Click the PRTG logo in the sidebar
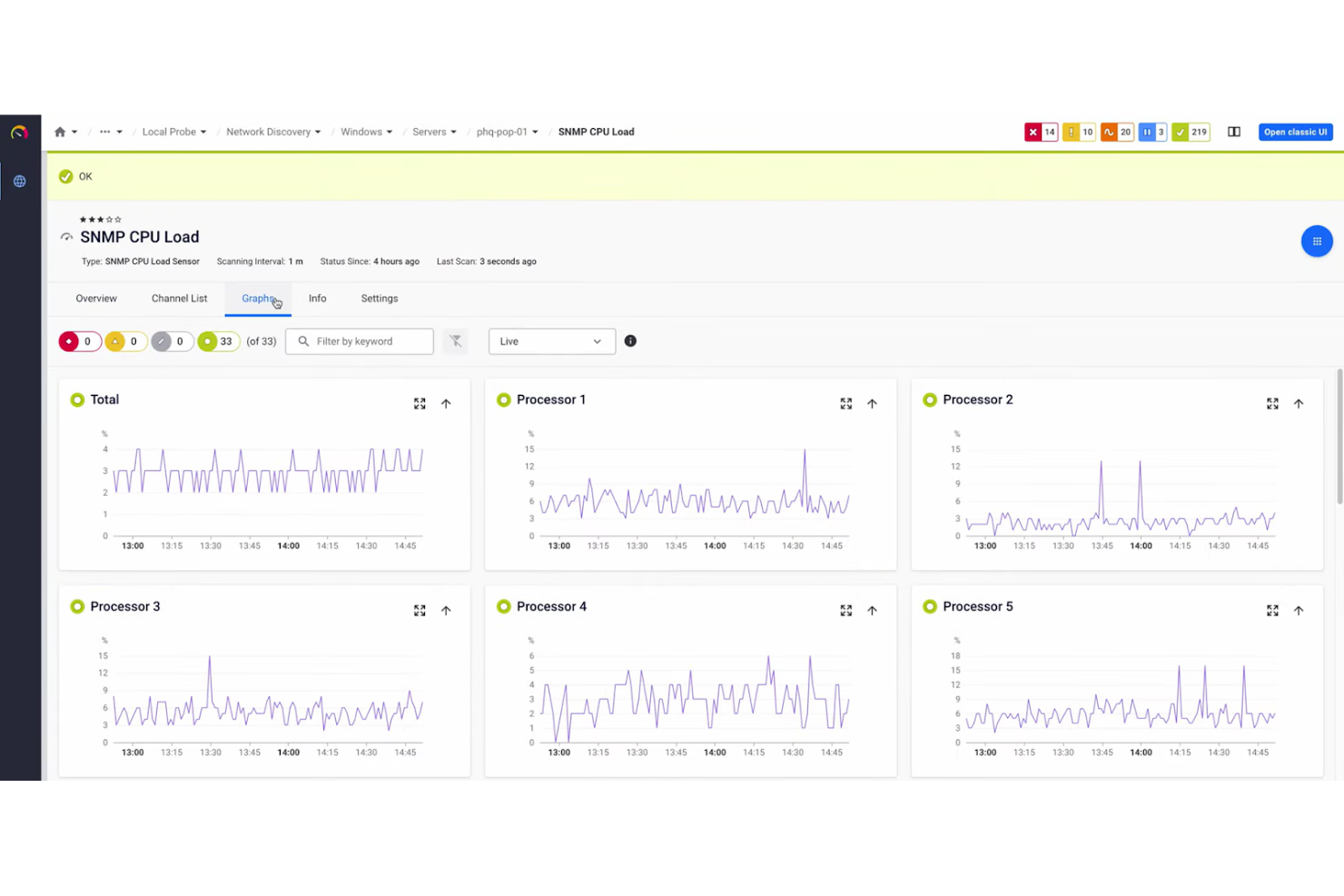The image size is (1344, 896). click(19, 133)
